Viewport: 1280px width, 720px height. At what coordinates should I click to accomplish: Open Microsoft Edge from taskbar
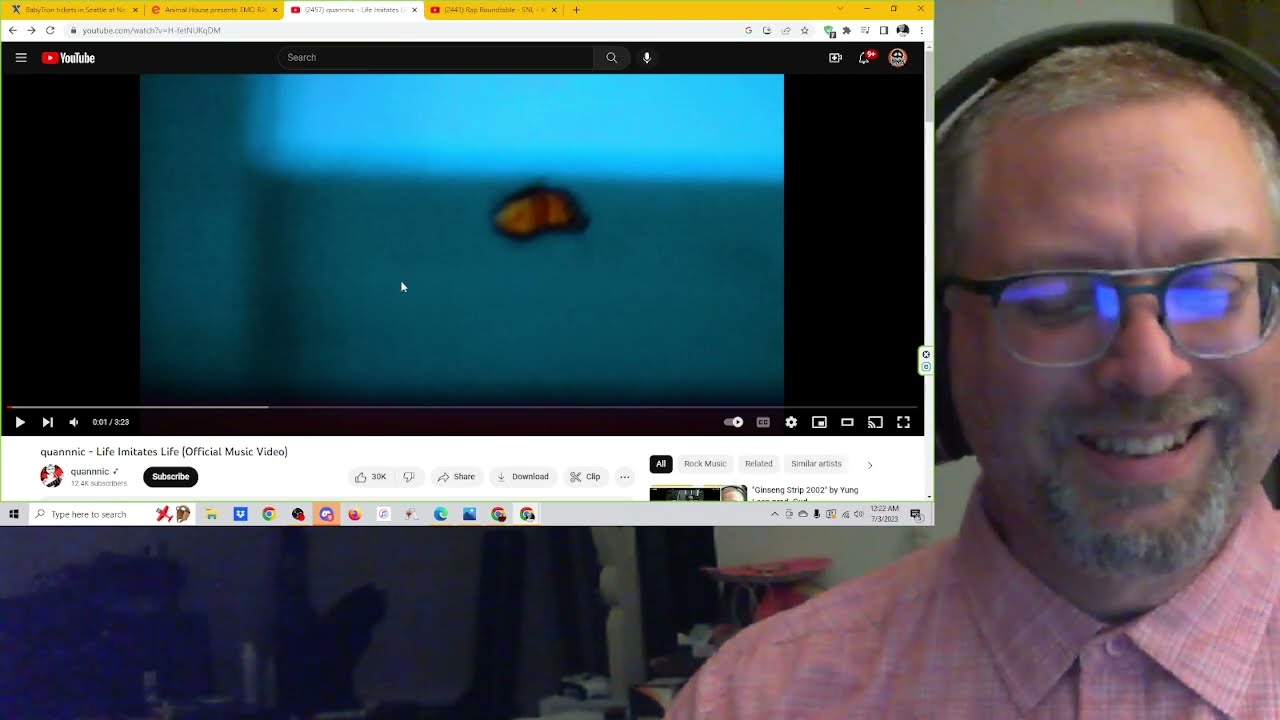(441, 514)
